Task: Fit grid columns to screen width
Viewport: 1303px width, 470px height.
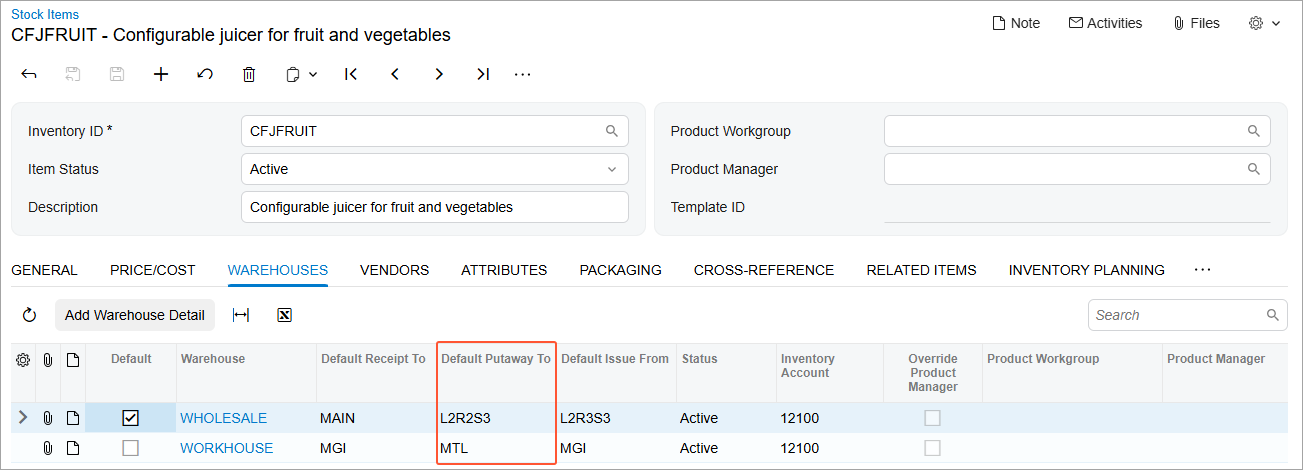Action: [241, 315]
